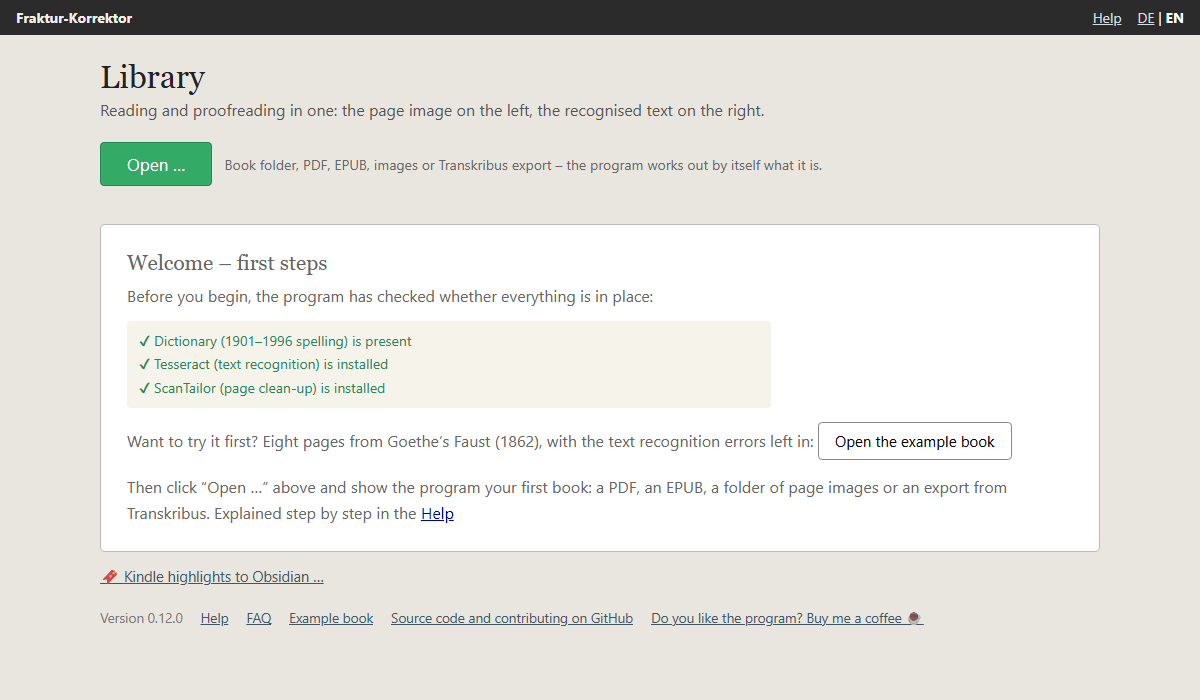
Task: Click the Version 0.12.0 label
Action: 141,618
